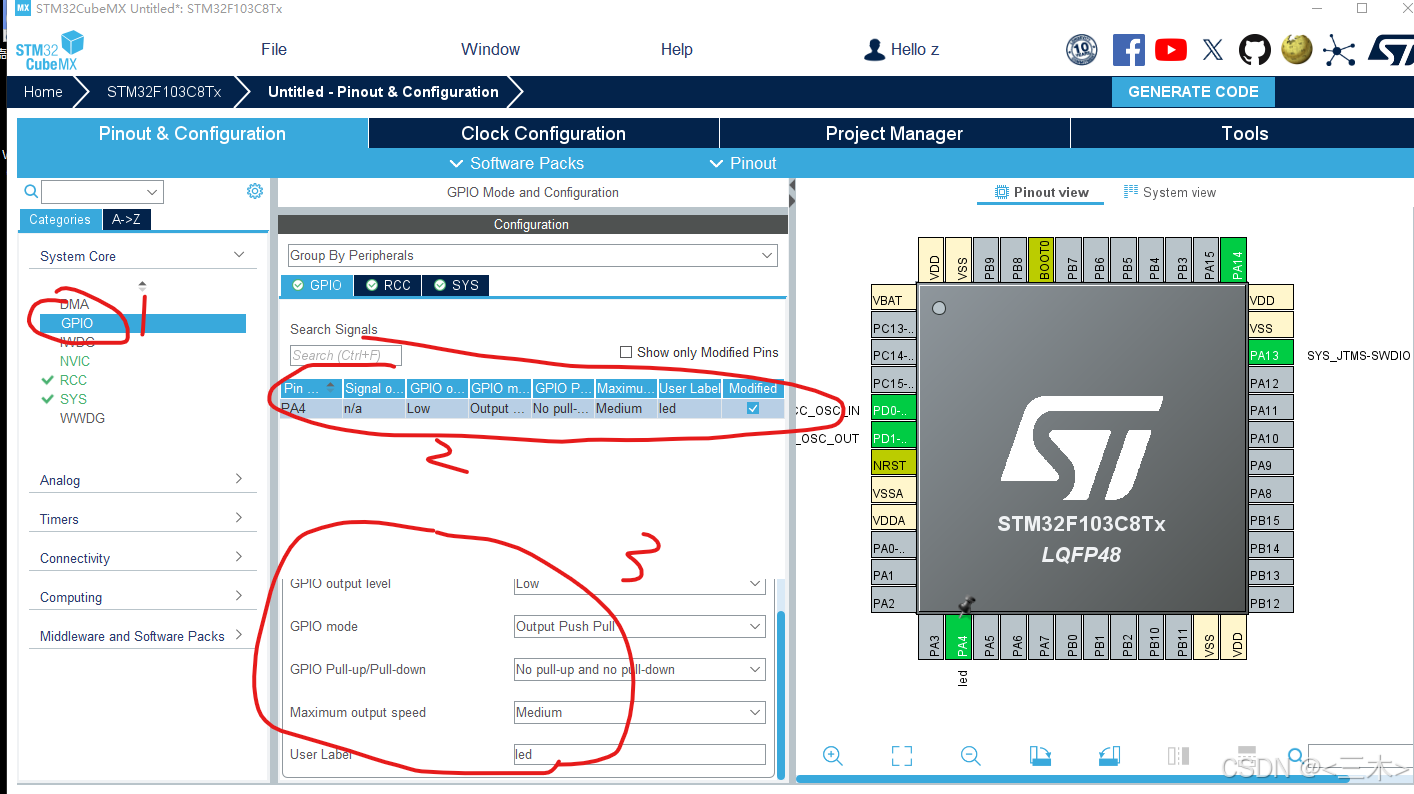Expand the Connectivity category
Image resolution: width=1414 pixels, height=794 pixels.
(x=142, y=558)
